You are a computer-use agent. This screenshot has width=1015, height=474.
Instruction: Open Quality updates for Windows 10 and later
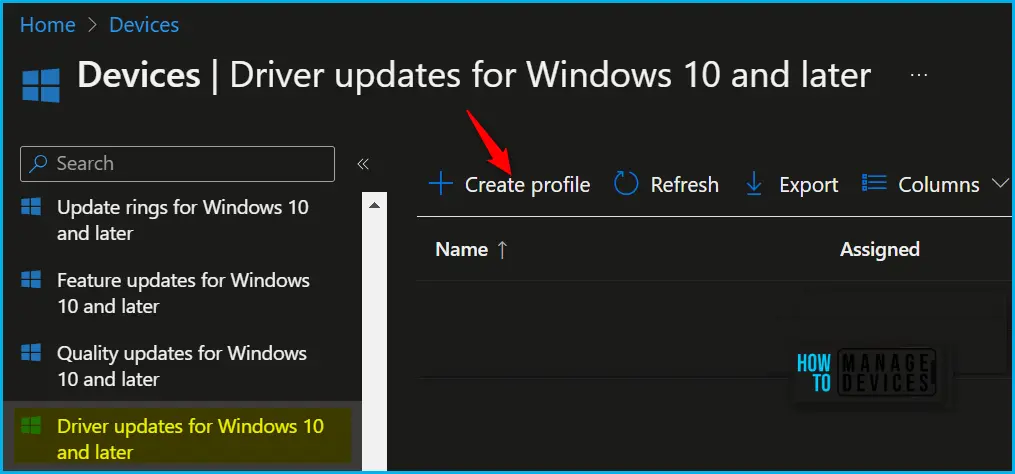point(182,366)
